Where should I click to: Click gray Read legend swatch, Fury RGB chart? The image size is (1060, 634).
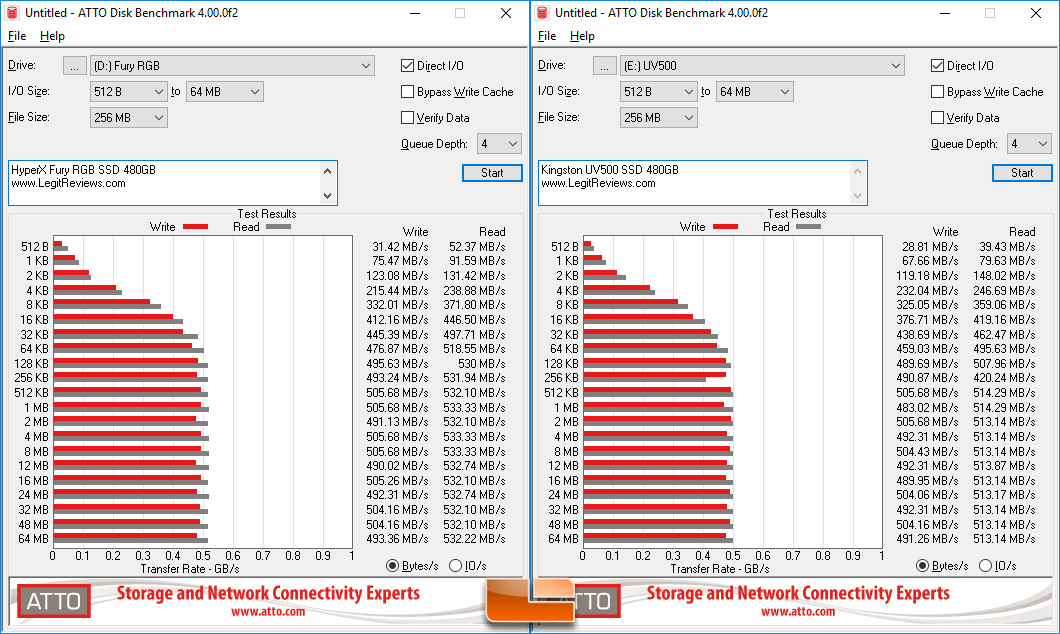(x=279, y=226)
